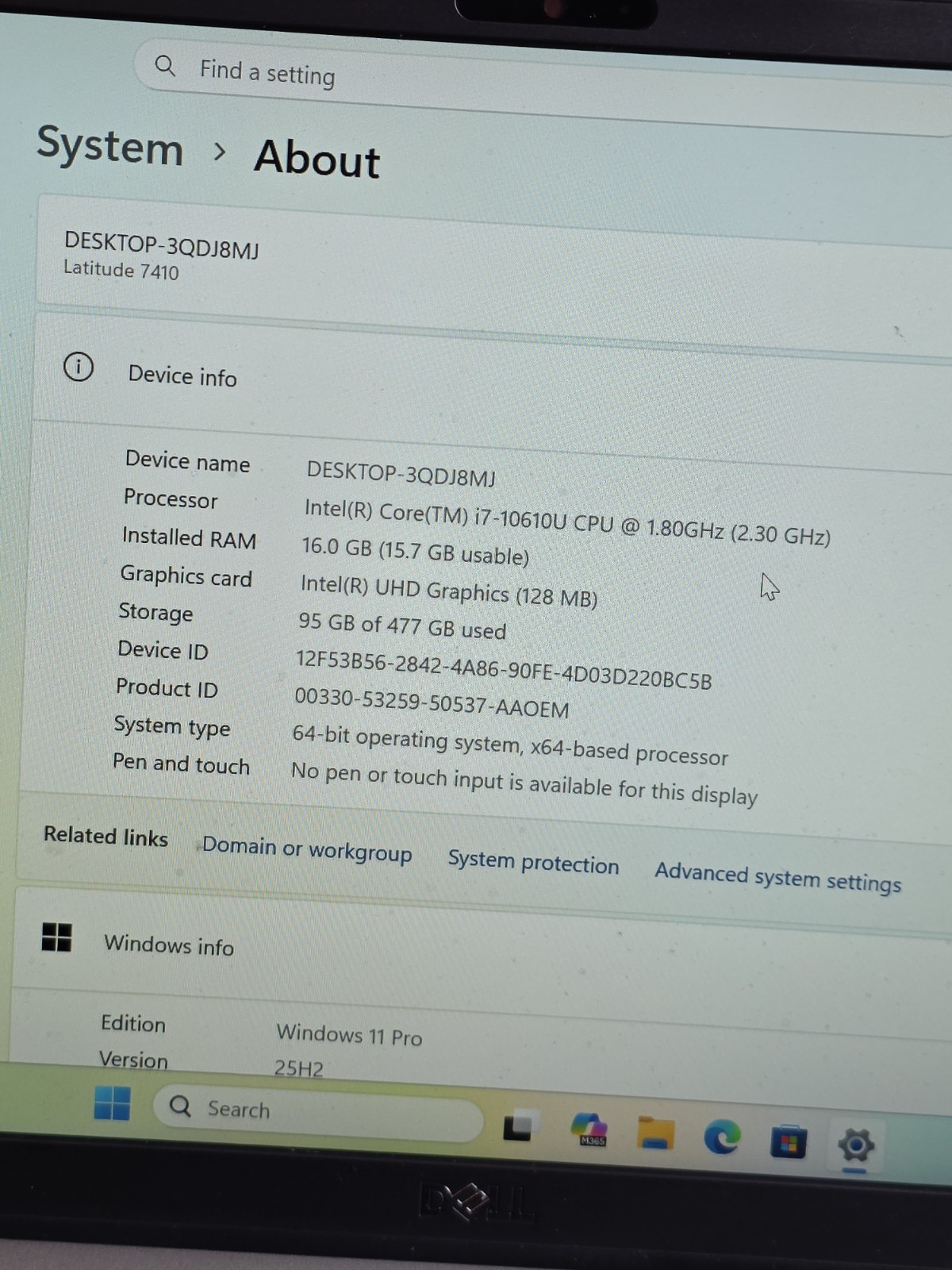This screenshot has height=1270, width=952.
Task: Select the Intel Core i7-10610U processor text
Action: tap(567, 522)
